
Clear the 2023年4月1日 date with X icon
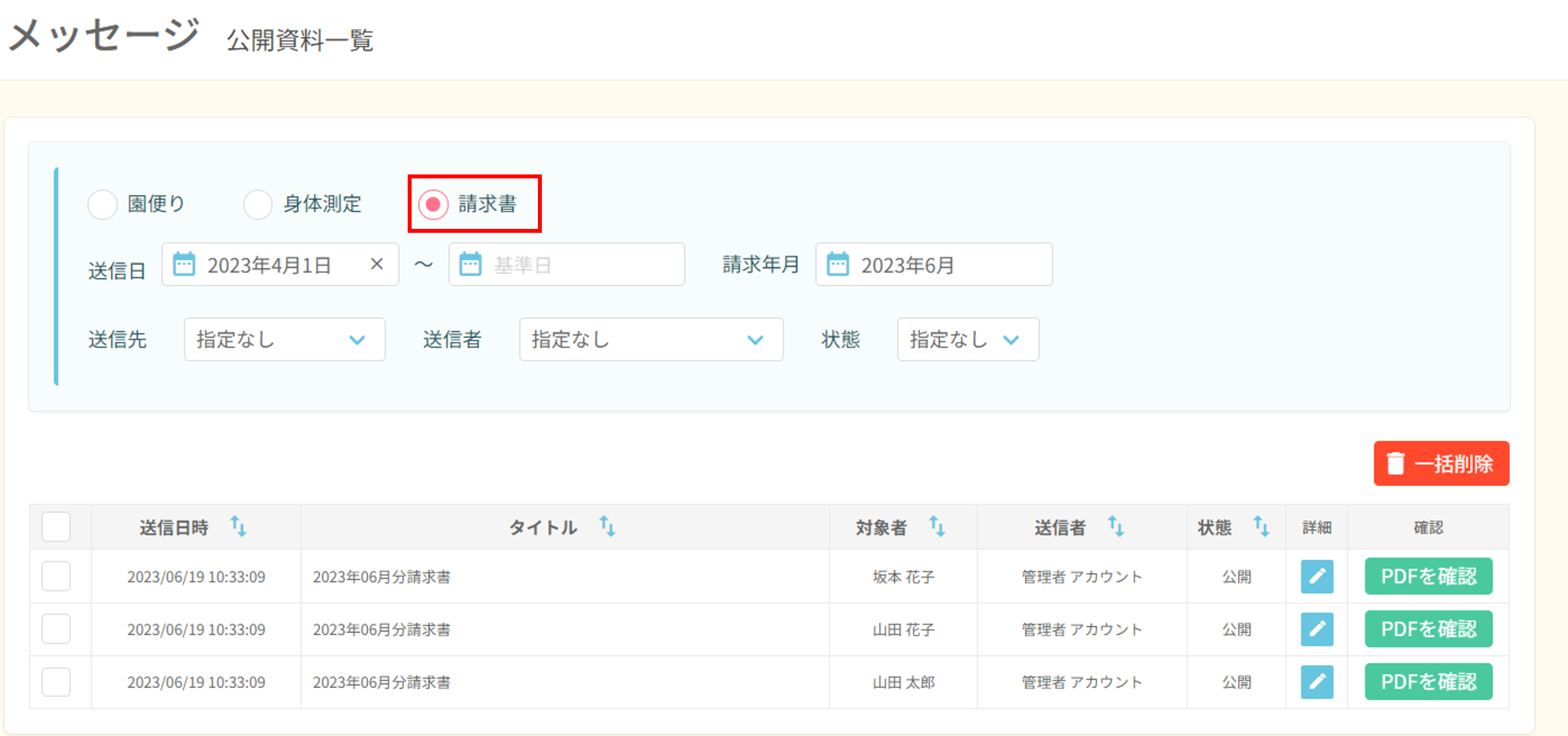(377, 264)
